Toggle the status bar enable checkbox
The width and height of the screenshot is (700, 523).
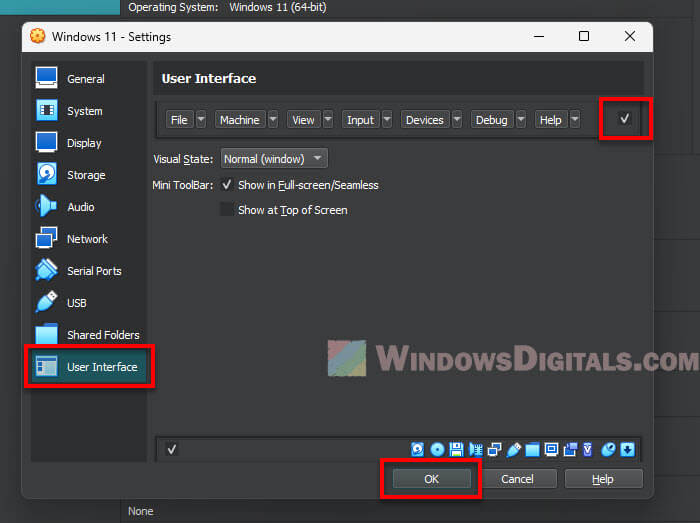point(172,449)
